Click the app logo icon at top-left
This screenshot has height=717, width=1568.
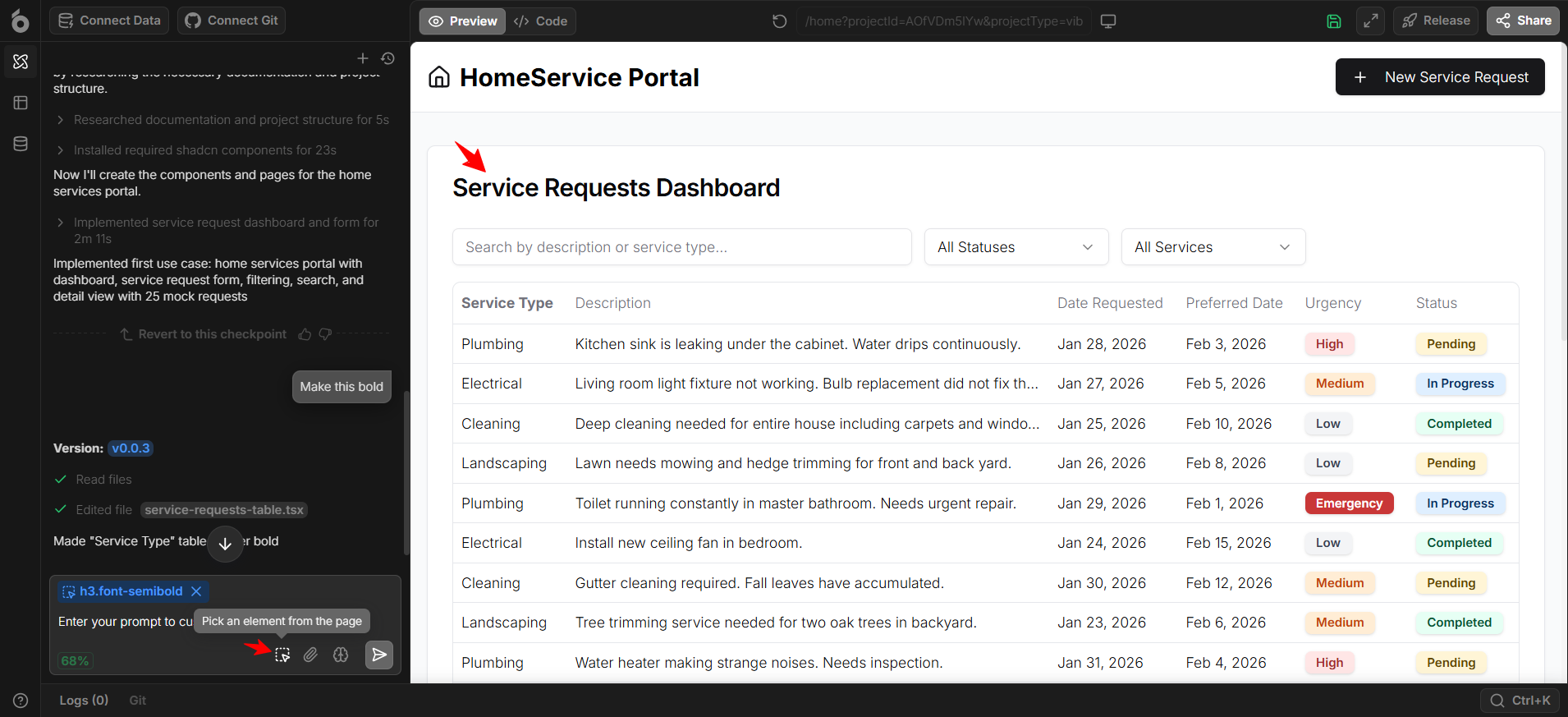pyautogui.click(x=20, y=21)
